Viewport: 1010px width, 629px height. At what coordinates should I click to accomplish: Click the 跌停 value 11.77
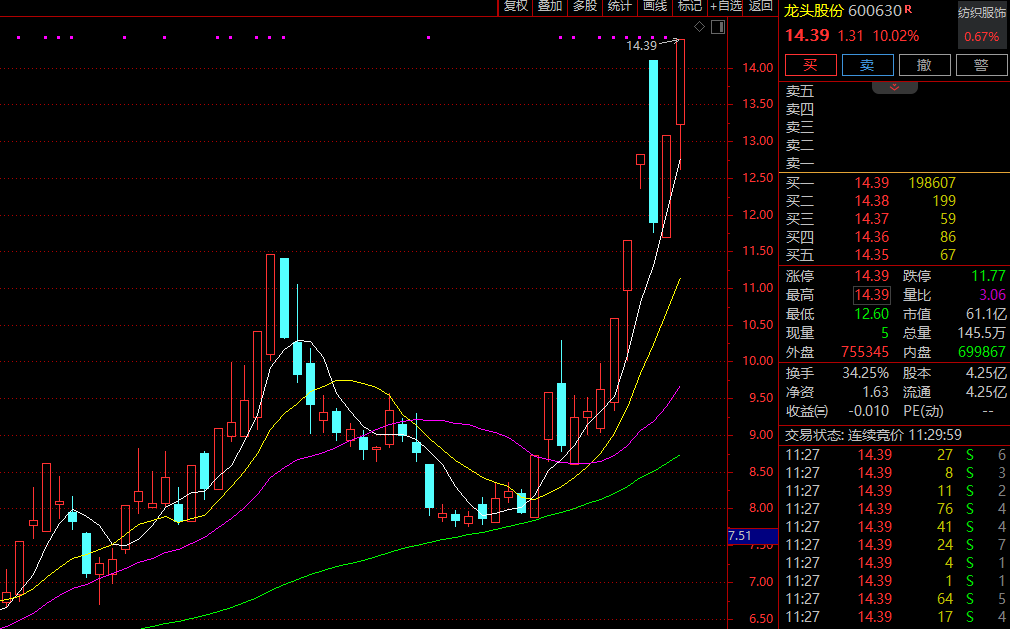[988, 276]
